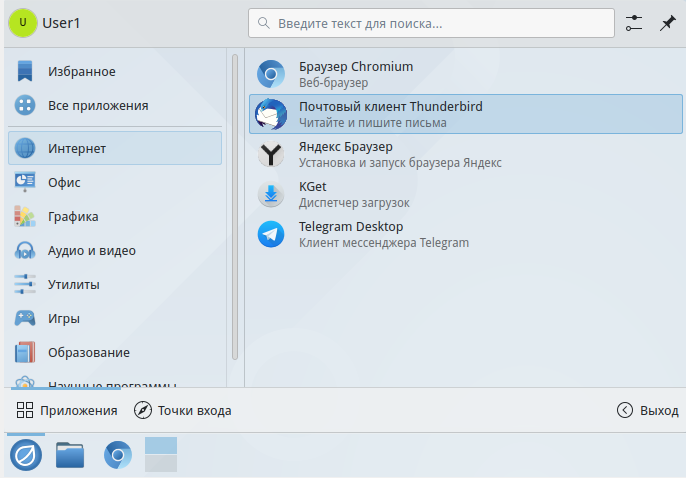Pin the menu open with pushpin
The height and width of the screenshot is (478, 686).
667,22
